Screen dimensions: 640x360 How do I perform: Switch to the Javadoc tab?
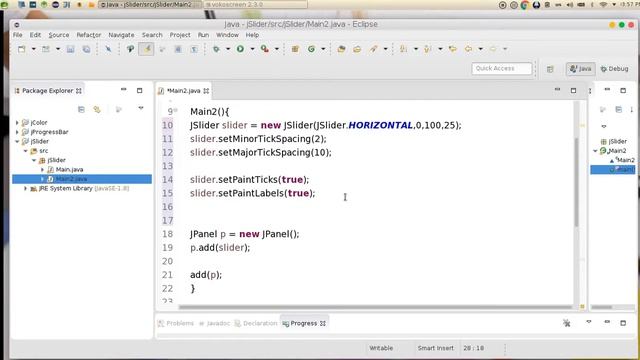click(214, 323)
